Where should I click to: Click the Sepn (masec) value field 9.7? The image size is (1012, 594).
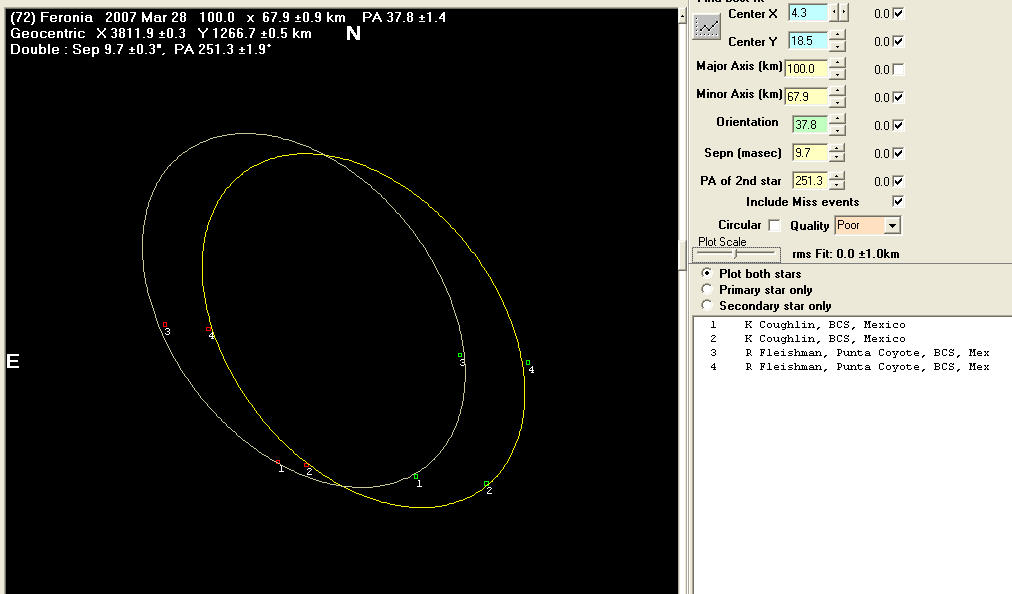click(x=811, y=153)
